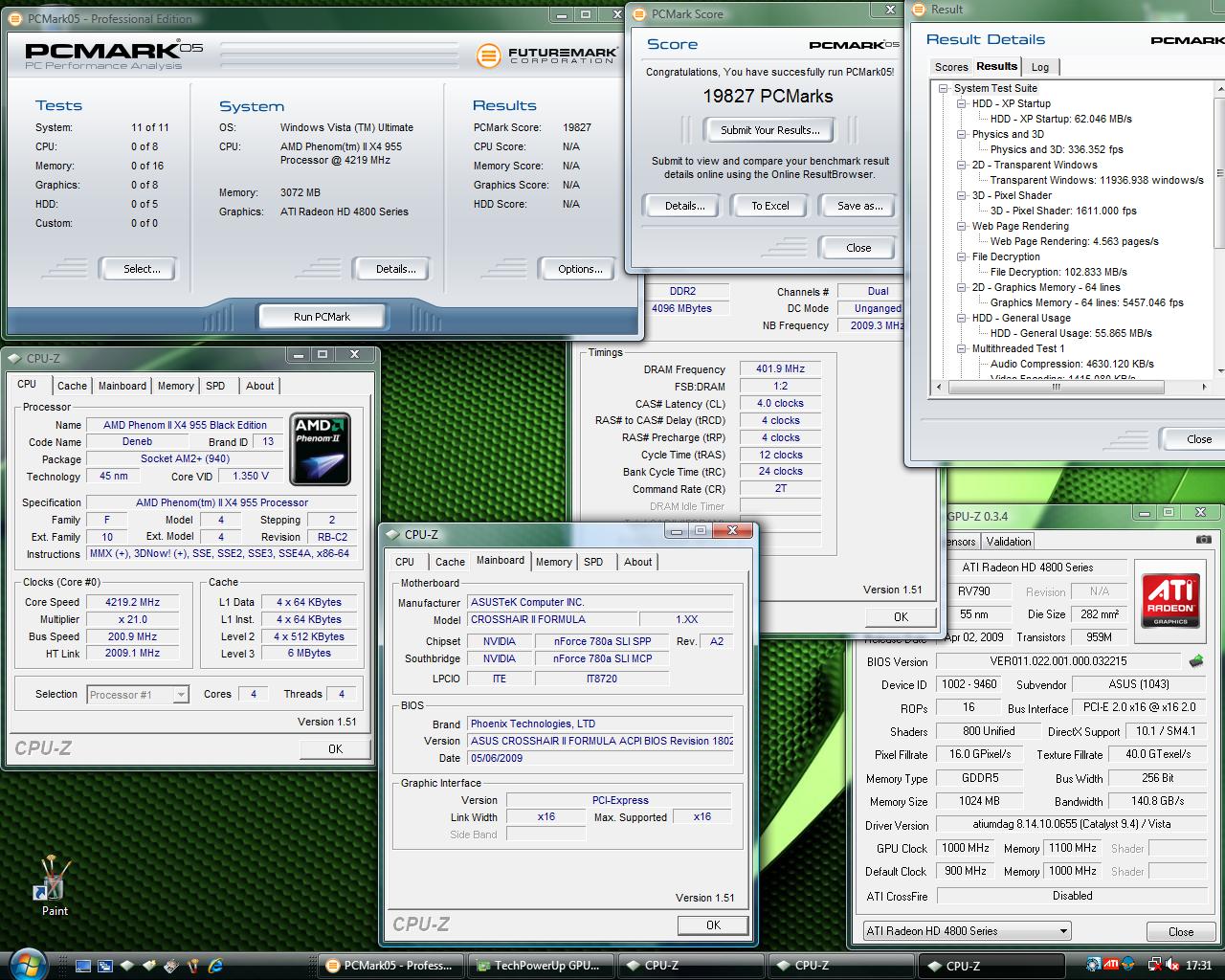Click OK in the CPU-Z Mainboard window
The image size is (1225, 980).
pos(713,924)
